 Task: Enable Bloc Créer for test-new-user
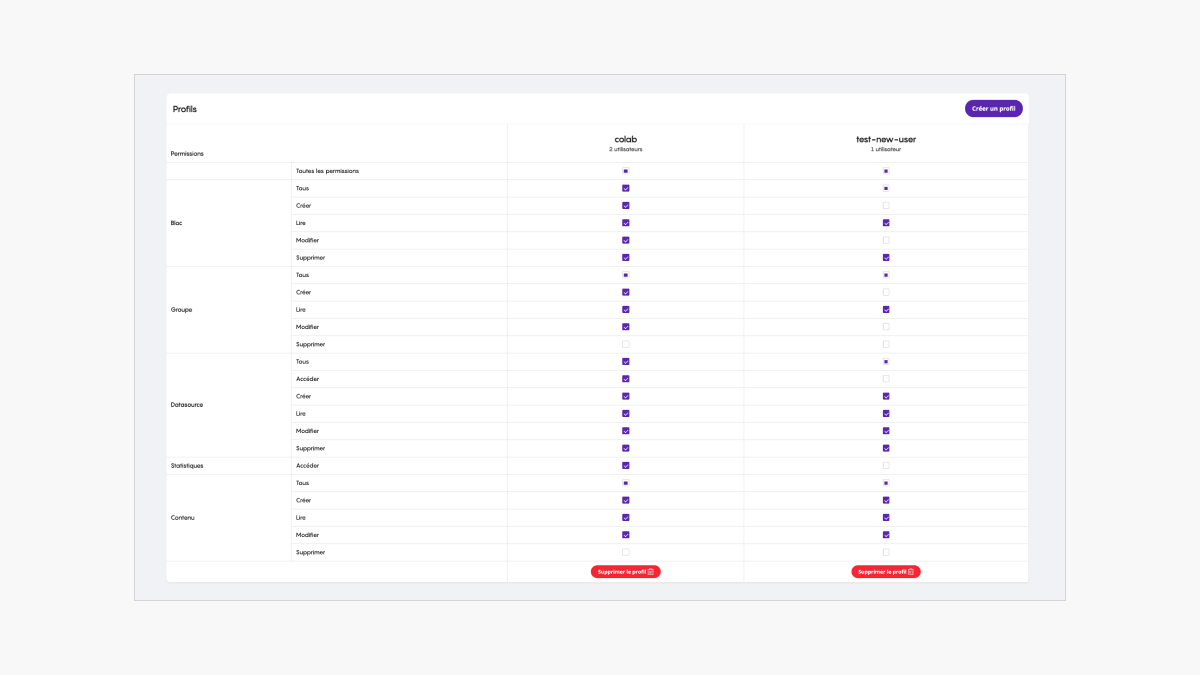886,206
